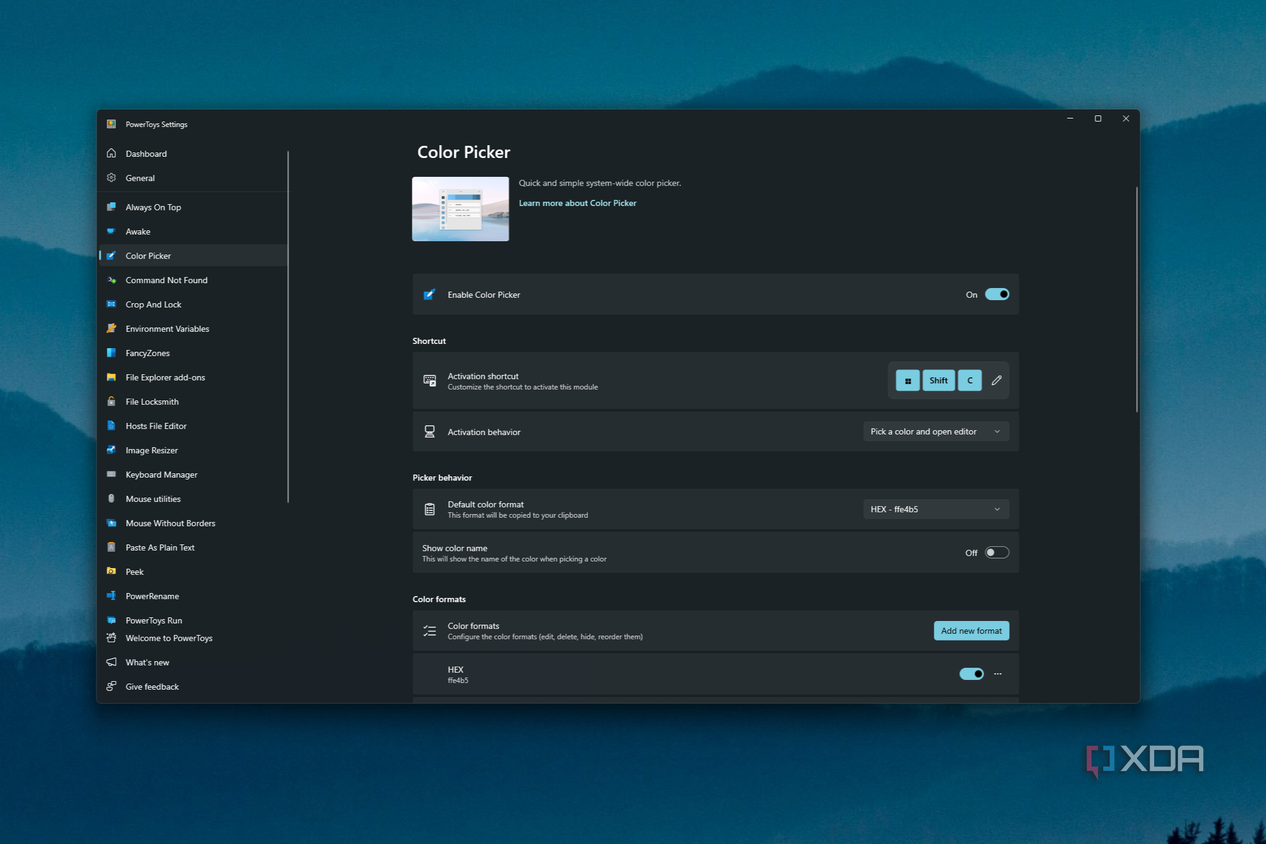Toggle Show color name switch
Viewport: 1266px width, 844px height.
(997, 552)
